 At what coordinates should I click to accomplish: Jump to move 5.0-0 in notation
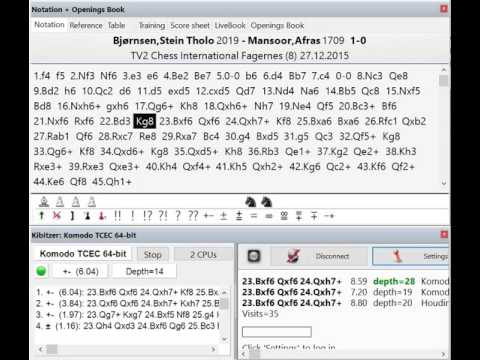[x=228, y=76]
